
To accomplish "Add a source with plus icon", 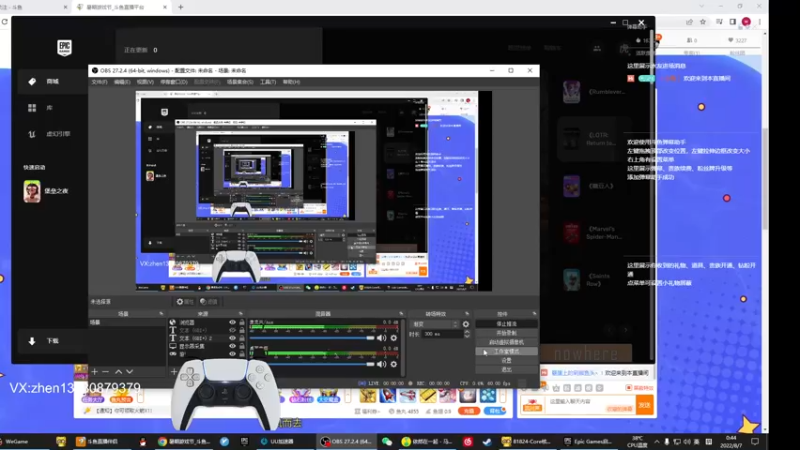I will click(x=173, y=372).
